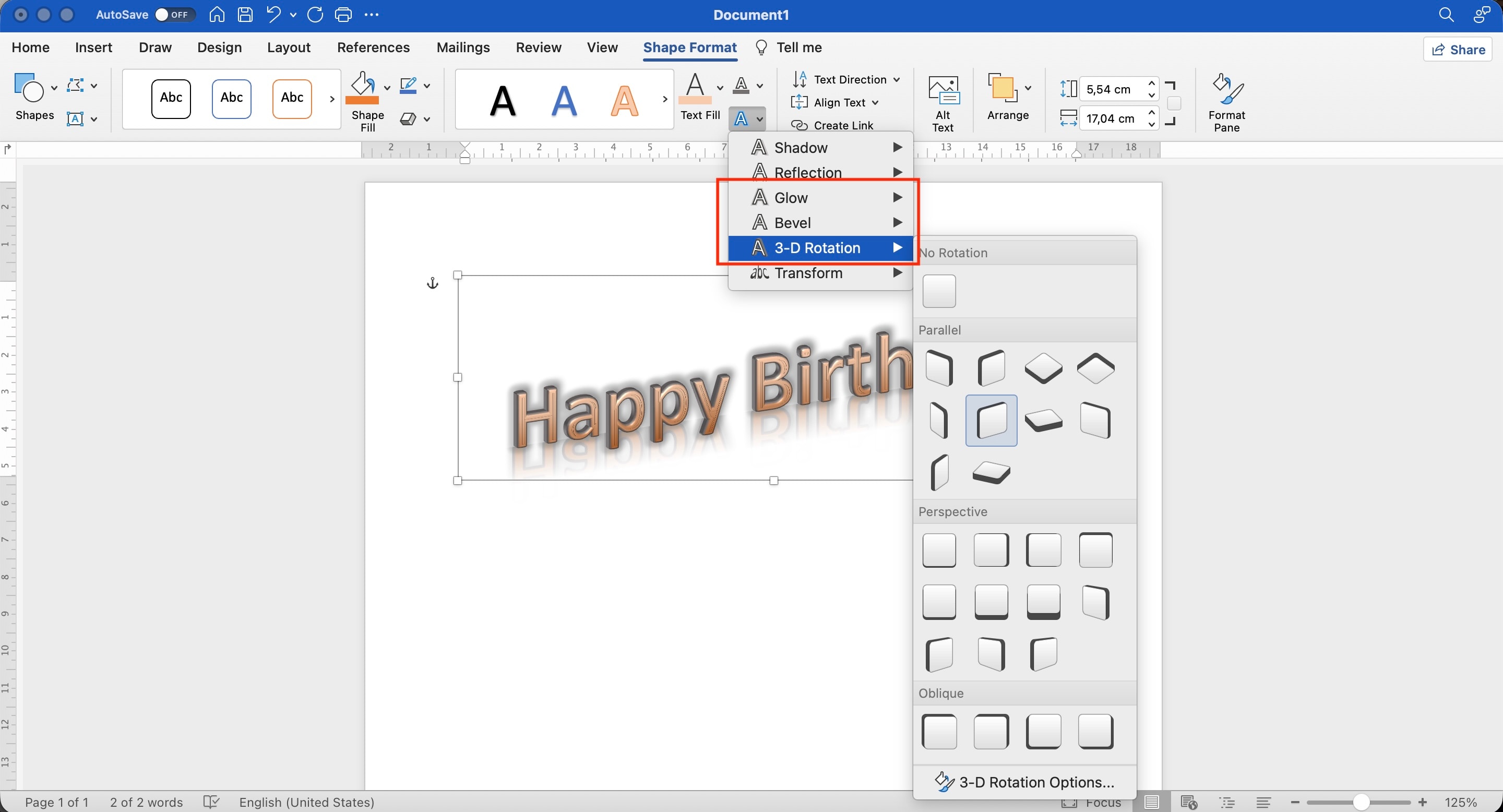Open the more options ellipsis in title bar

click(x=371, y=15)
